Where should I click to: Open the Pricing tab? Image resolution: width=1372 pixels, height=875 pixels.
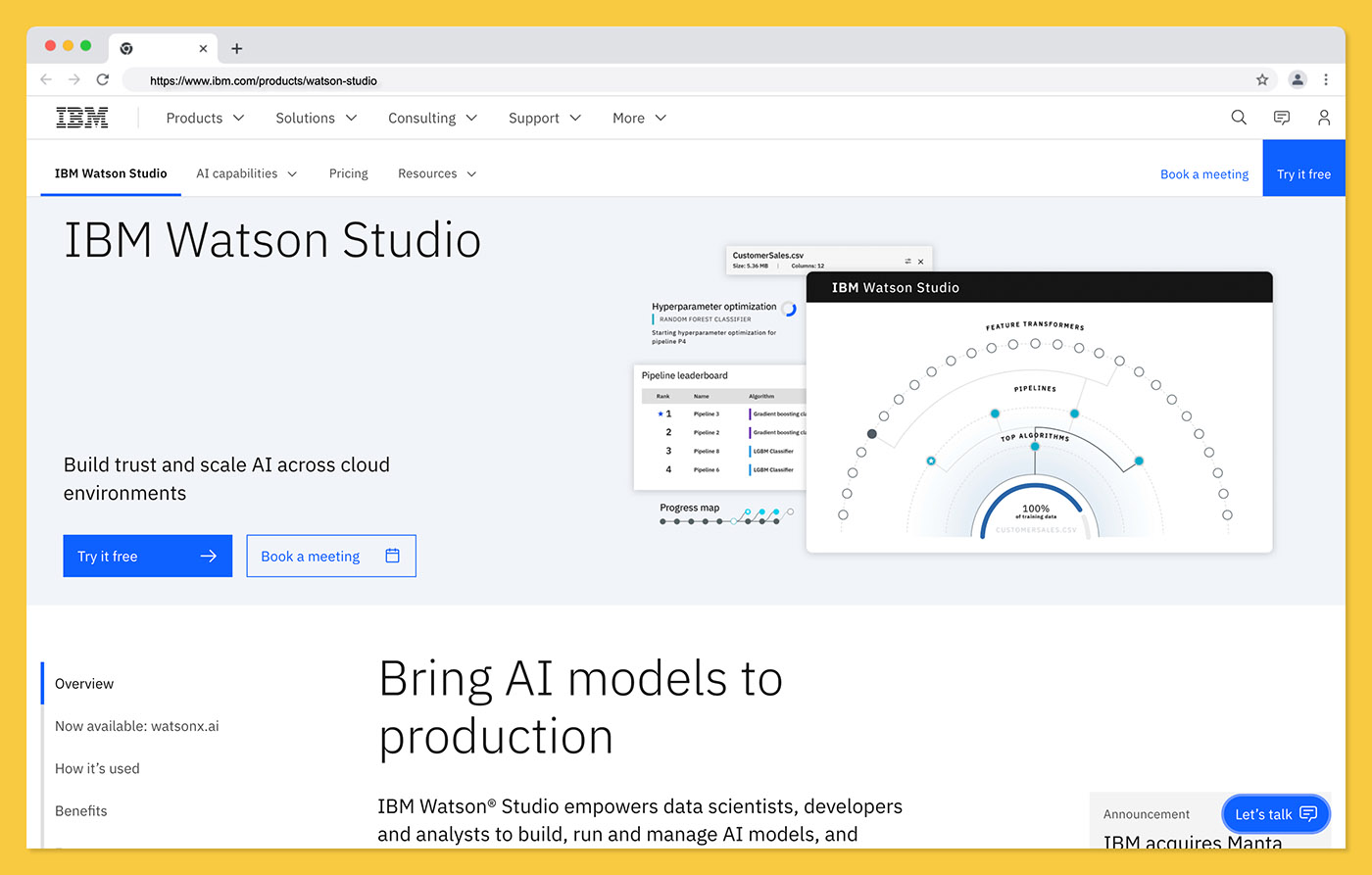click(x=349, y=173)
